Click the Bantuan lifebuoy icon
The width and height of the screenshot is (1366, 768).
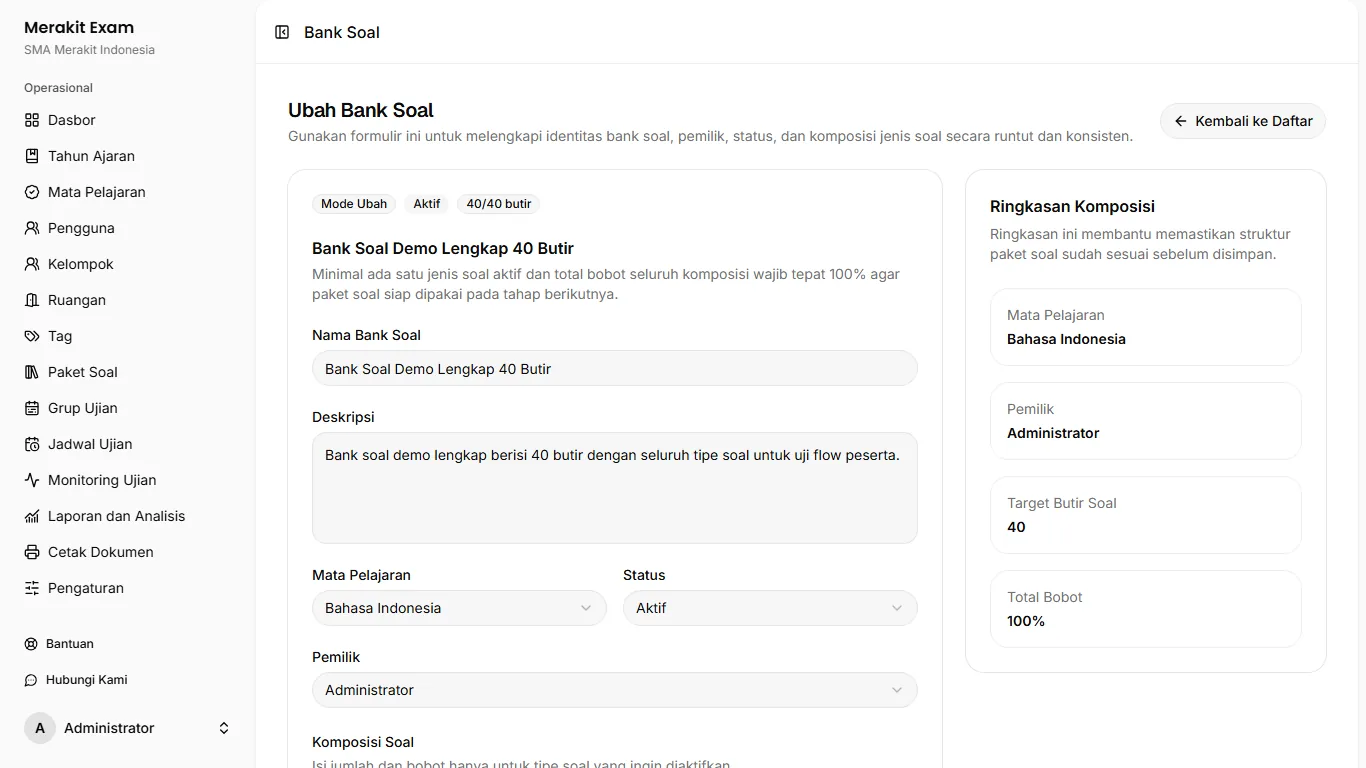pos(31,644)
